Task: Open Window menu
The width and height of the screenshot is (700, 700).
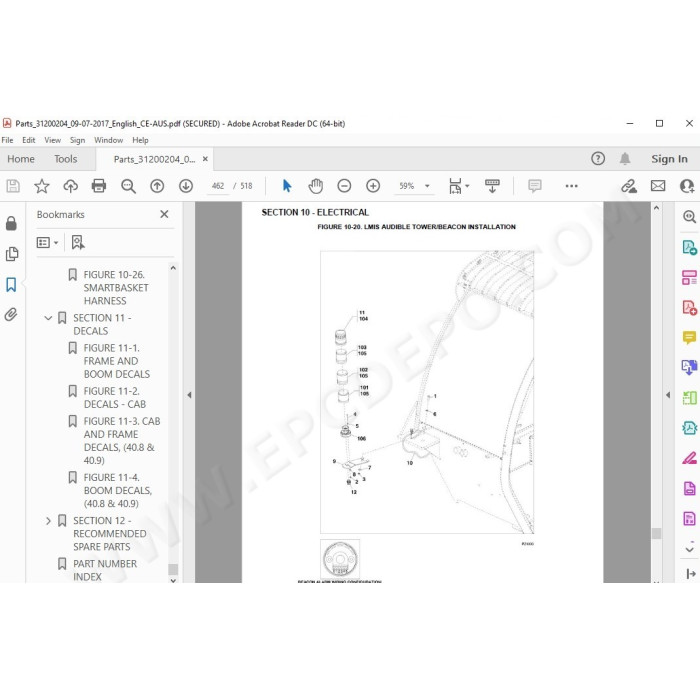Action: click(x=108, y=140)
